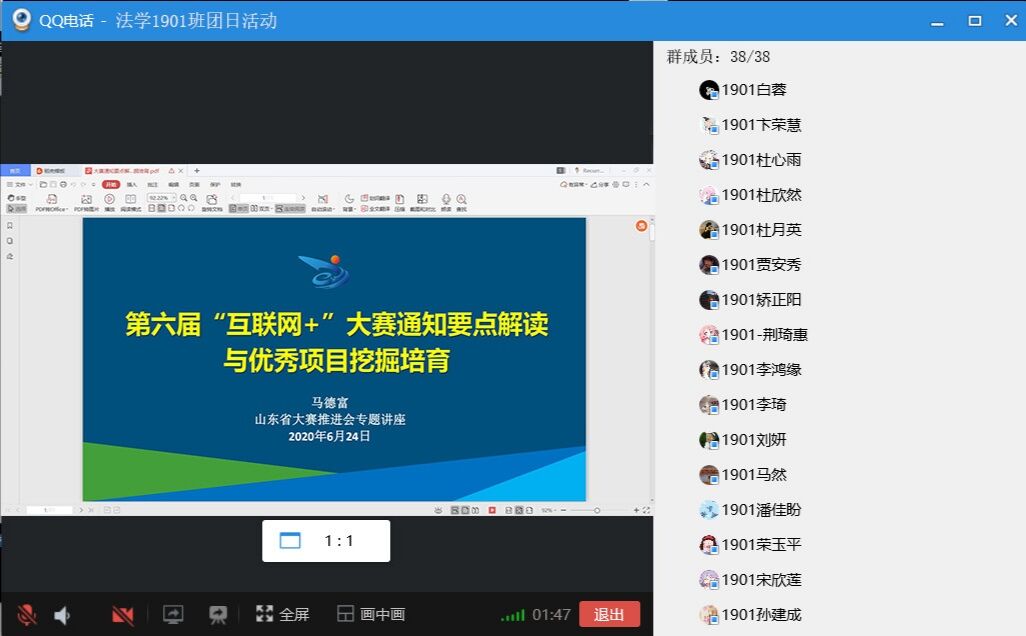The width and height of the screenshot is (1026, 636).
Task: Click the speaker volume icon
Action: 63,615
